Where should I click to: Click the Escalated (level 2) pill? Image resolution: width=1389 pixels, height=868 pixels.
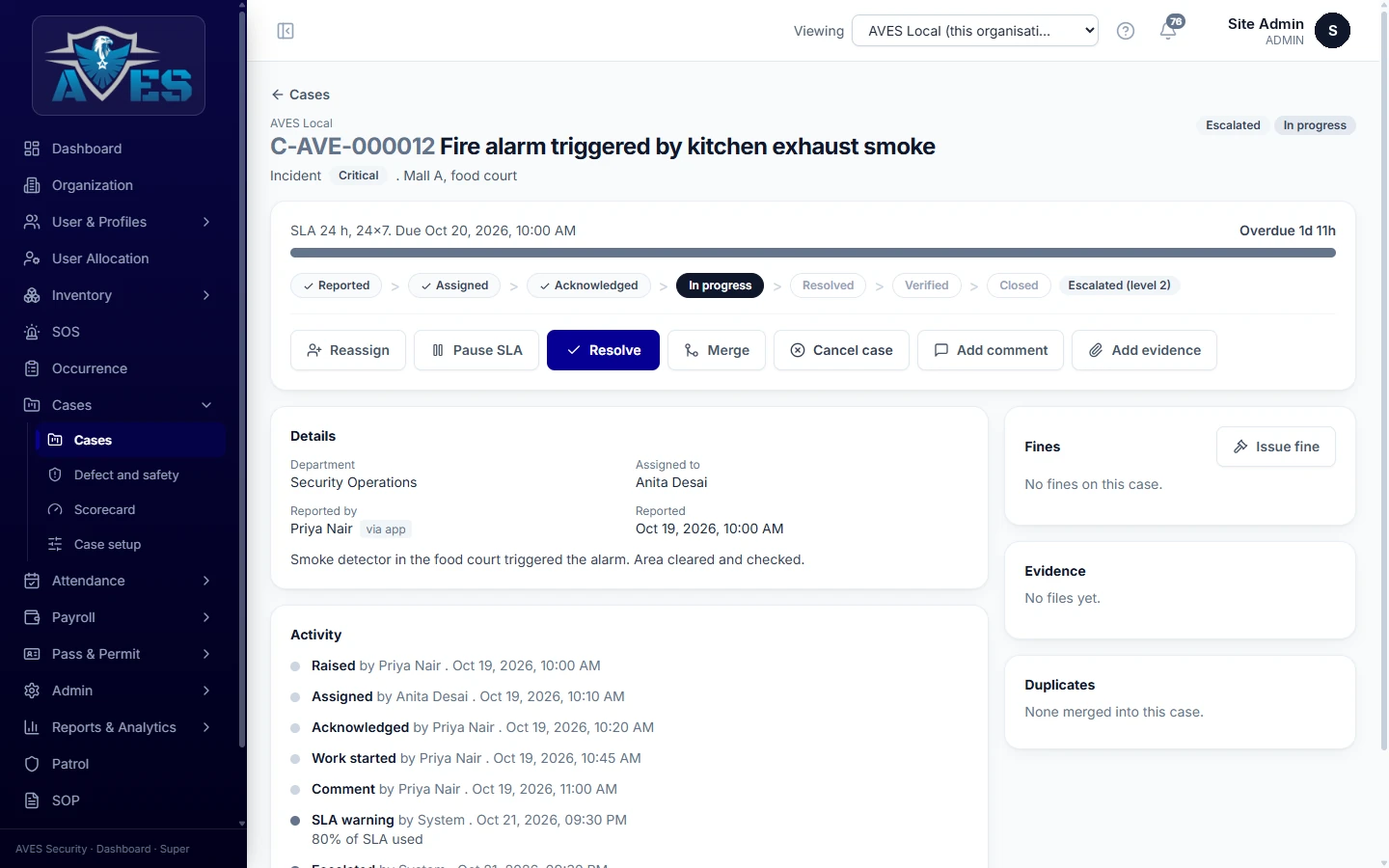(x=1119, y=285)
